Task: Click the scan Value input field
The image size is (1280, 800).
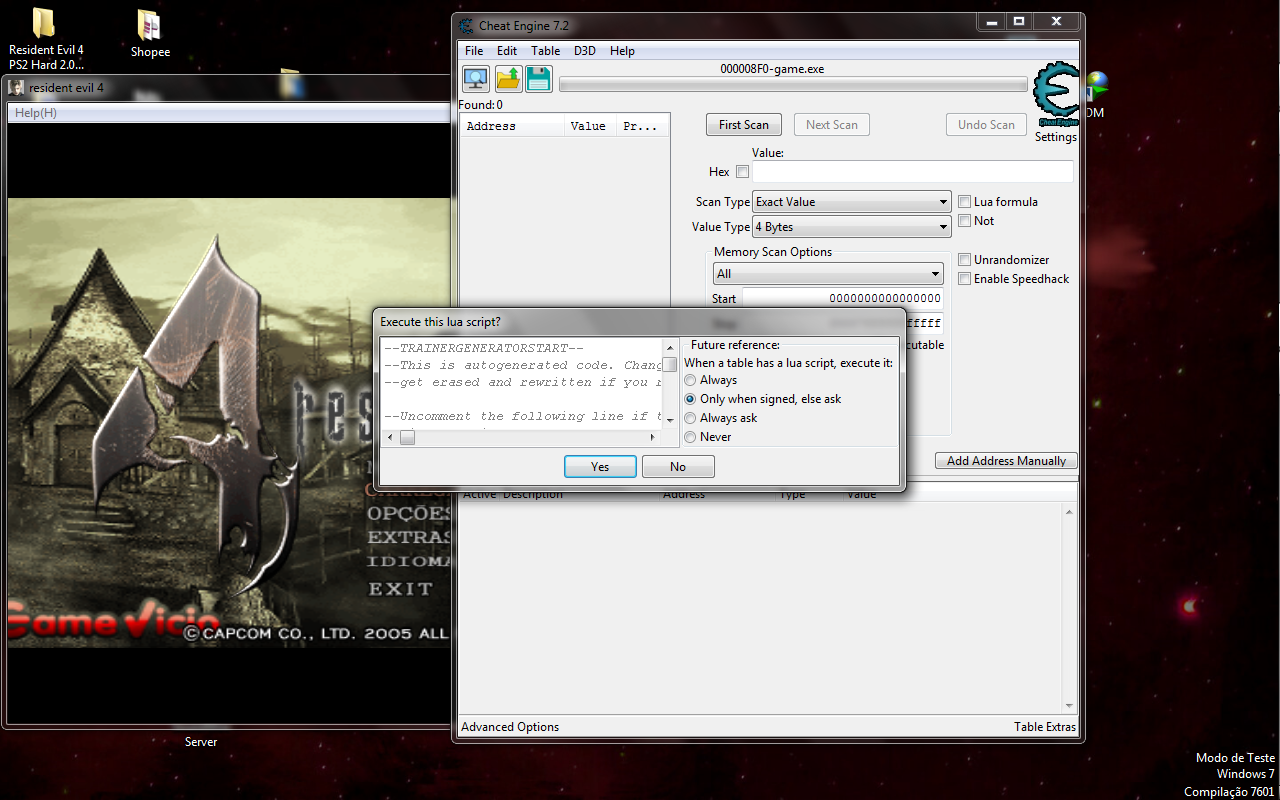Action: pos(912,172)
